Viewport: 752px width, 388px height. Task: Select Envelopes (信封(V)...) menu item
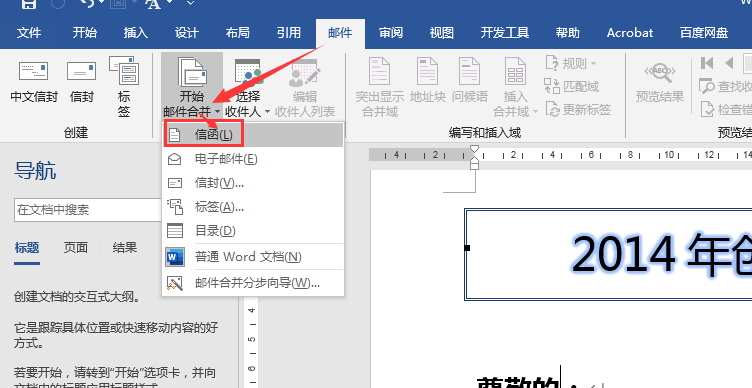pos(253,183)
